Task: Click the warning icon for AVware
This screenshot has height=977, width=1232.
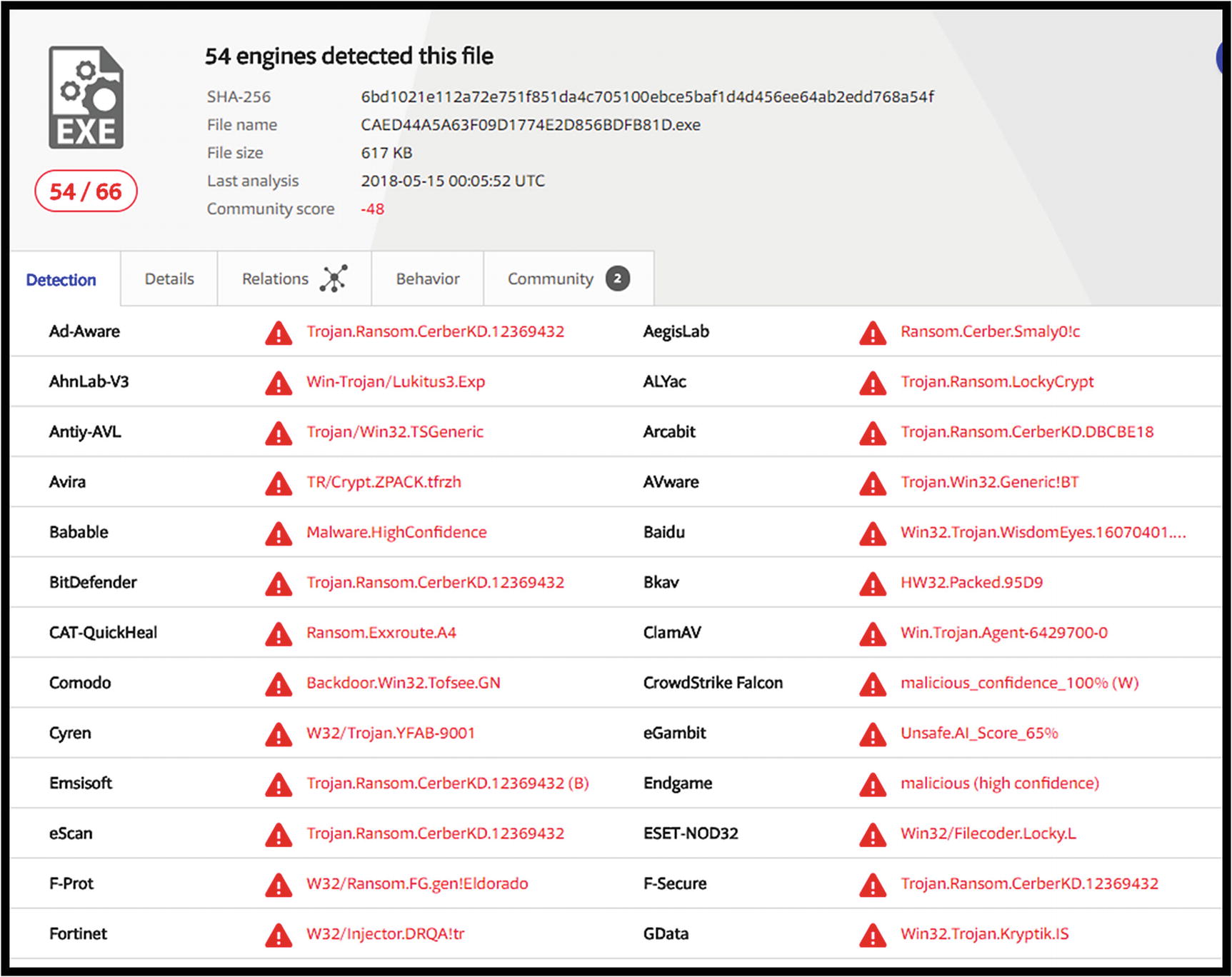Action: tap(873, 484)
